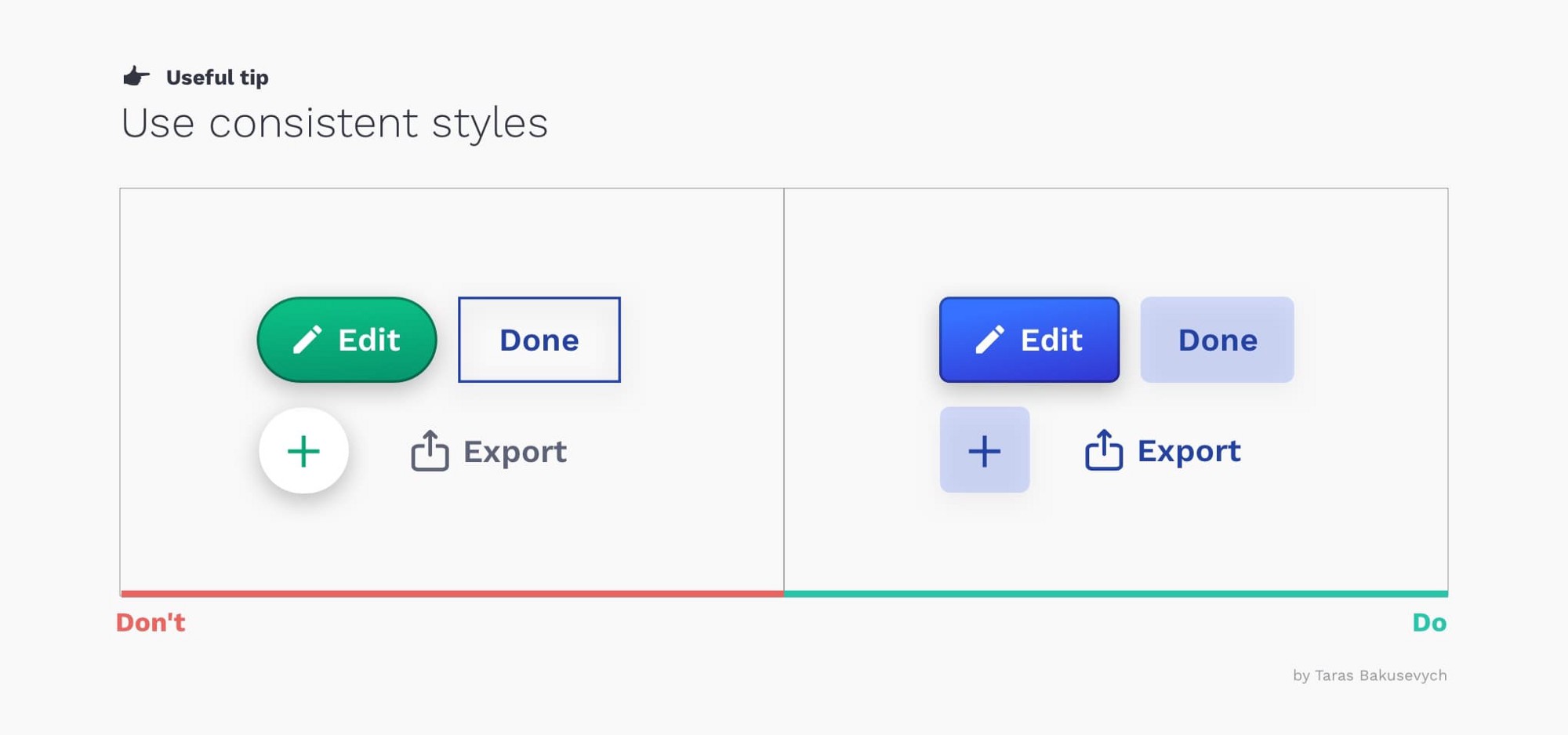Screen dimensions: 1568x735
Task: Click the blue plus icon in square button
Action: [984, 451]
